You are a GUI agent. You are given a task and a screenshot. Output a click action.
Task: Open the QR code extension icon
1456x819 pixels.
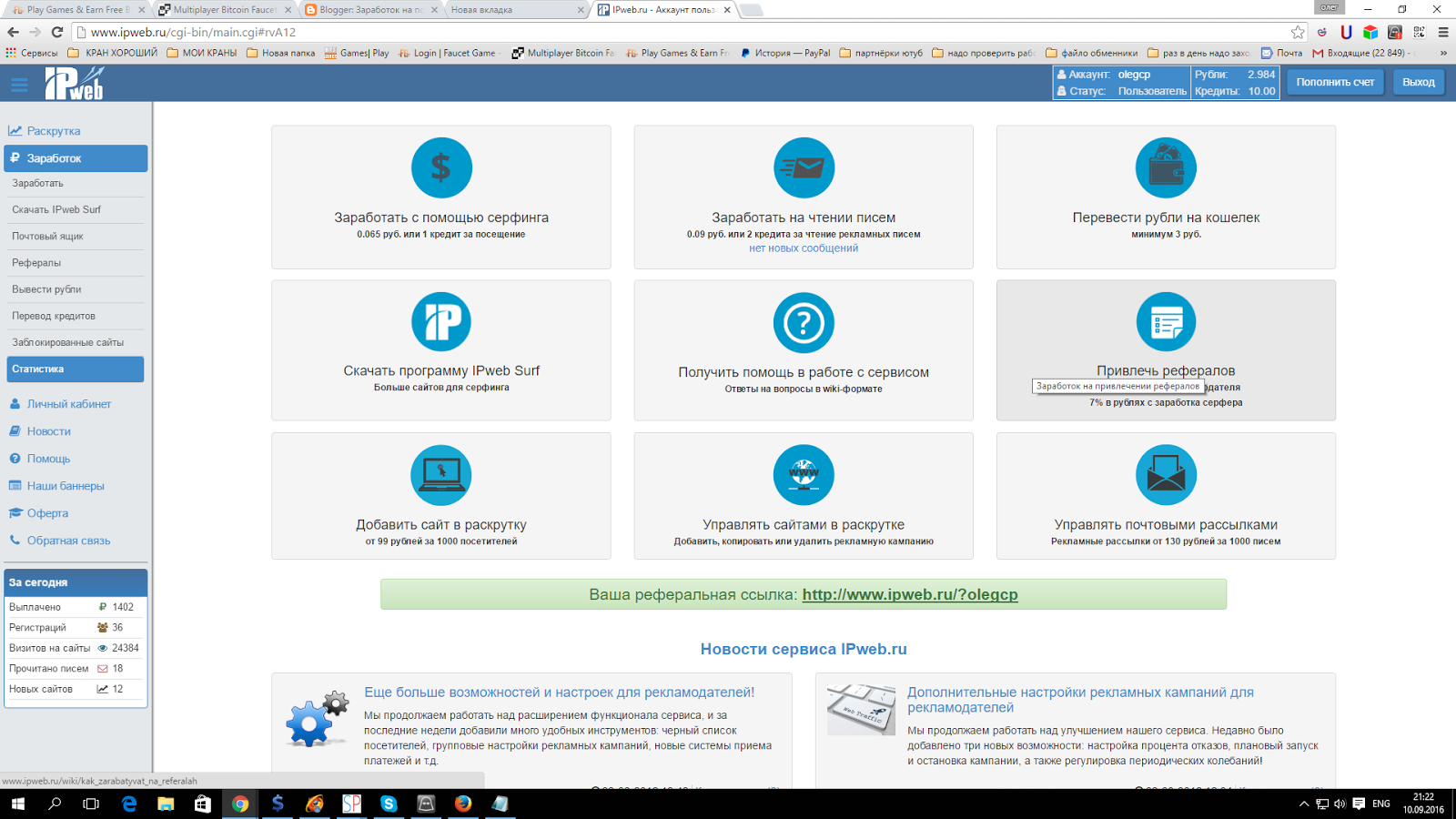click(x=1419, y=32)
